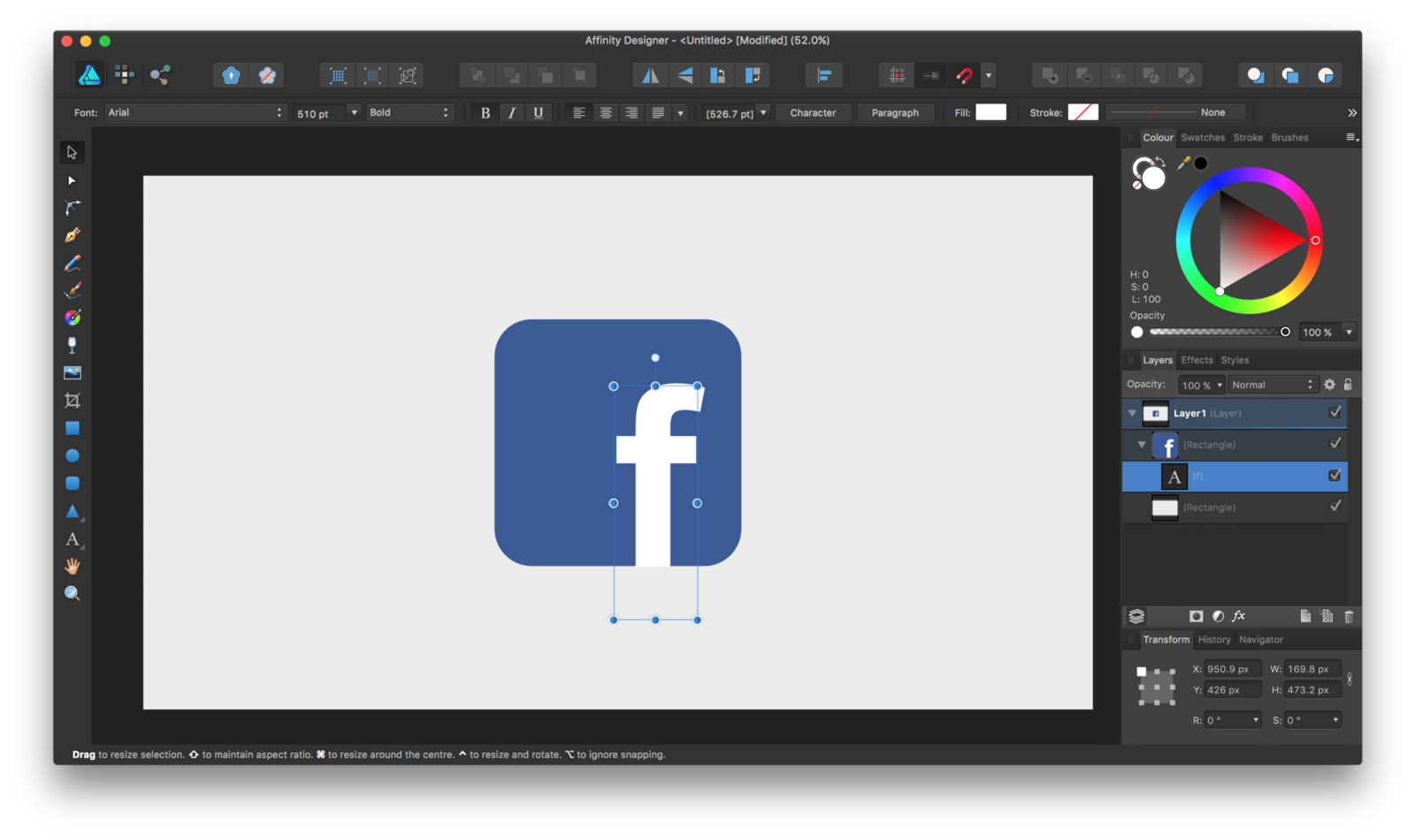Image resolution: width=1415 pixels, height=840 pixels.
Task: Toggle bold text formatting
Action: tap(485, 112)
